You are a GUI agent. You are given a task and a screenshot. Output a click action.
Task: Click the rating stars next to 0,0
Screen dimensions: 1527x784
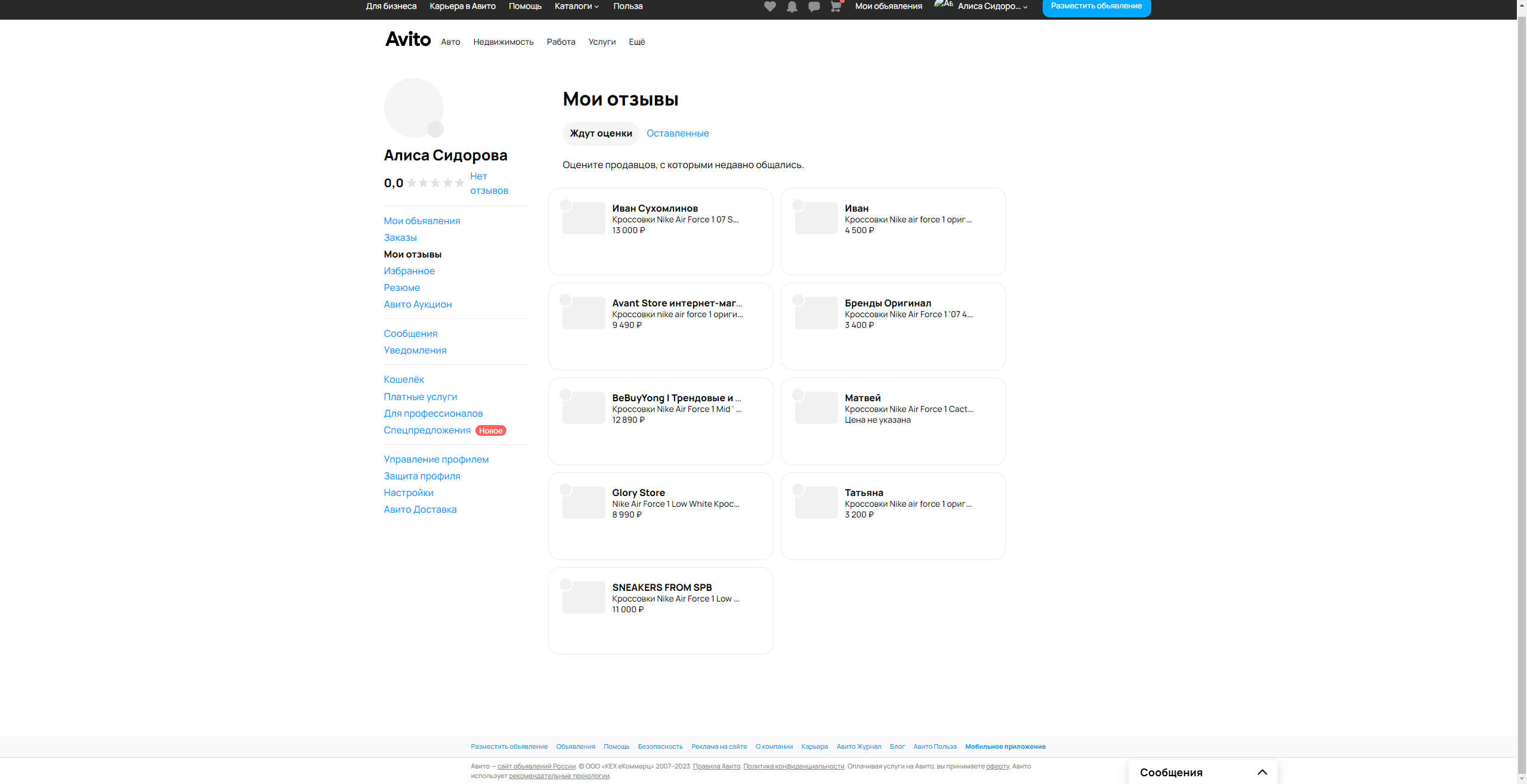[x=435, y=183]
